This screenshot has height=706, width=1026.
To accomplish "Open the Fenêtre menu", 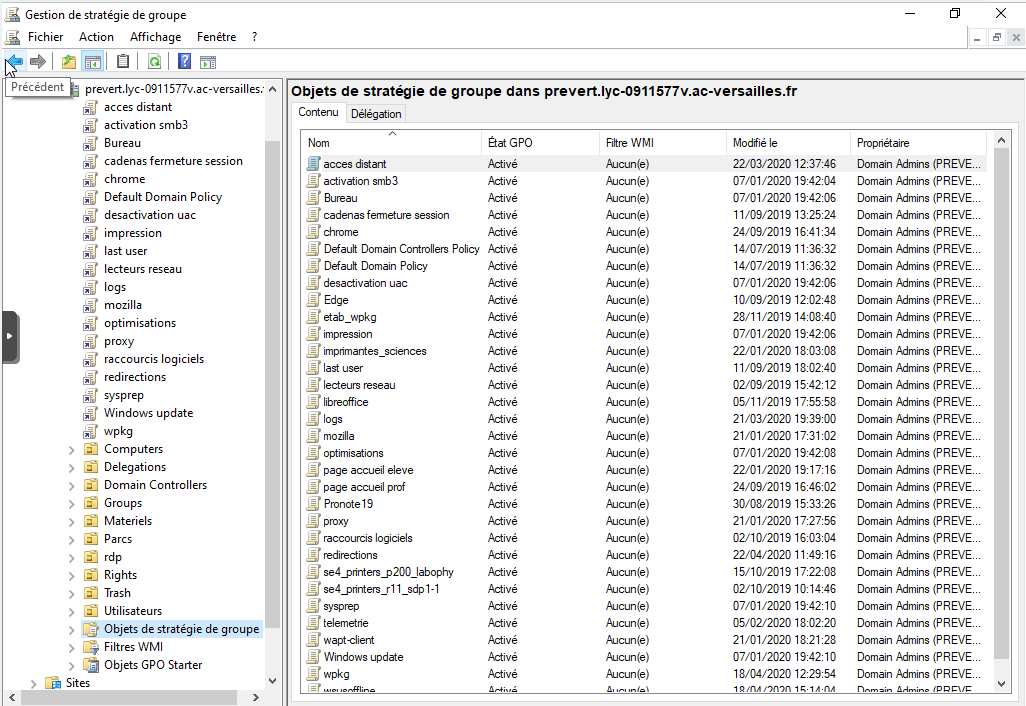I will tap(216, 37).
